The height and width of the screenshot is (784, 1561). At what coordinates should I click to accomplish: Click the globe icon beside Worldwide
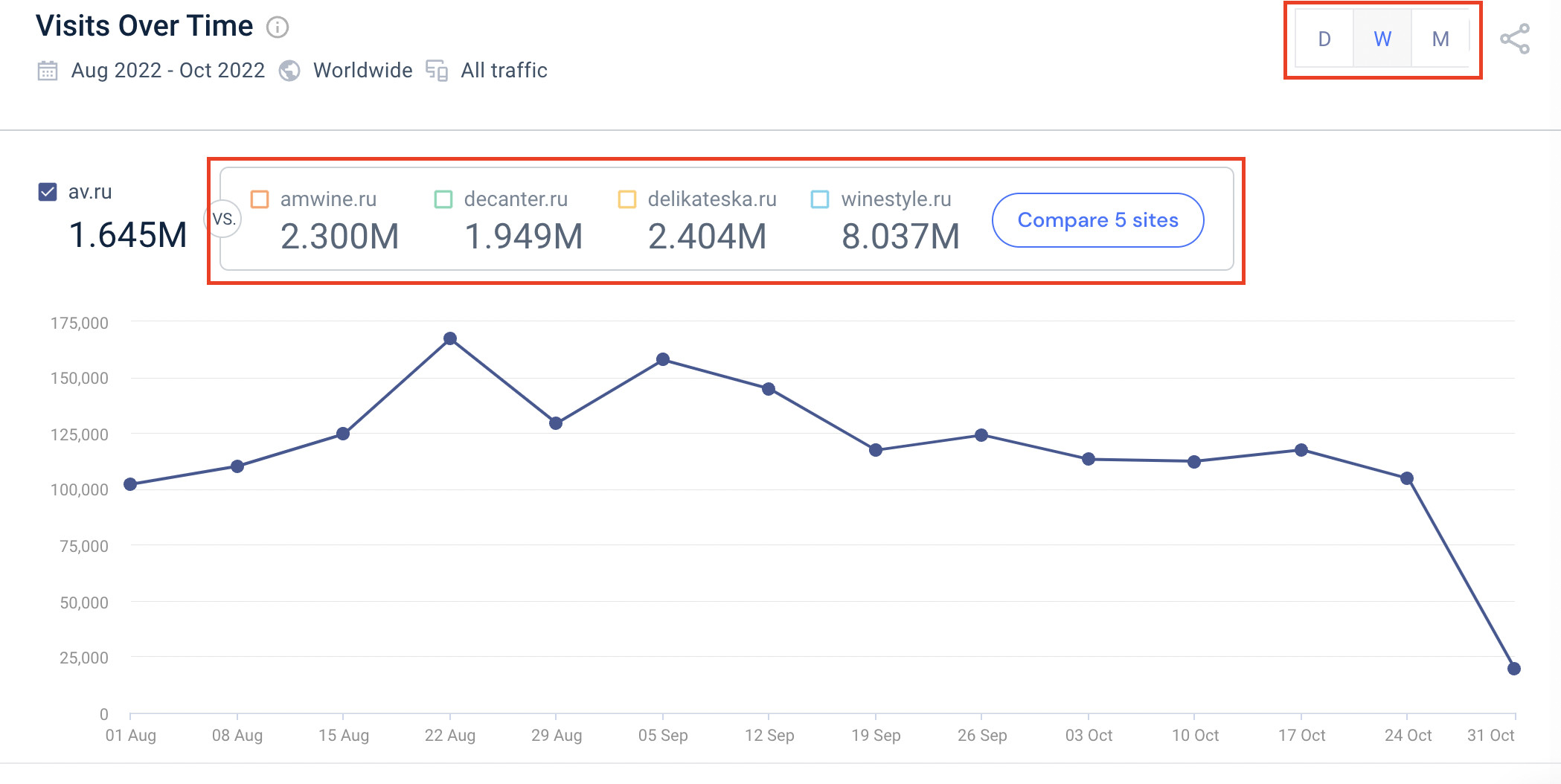289,71
